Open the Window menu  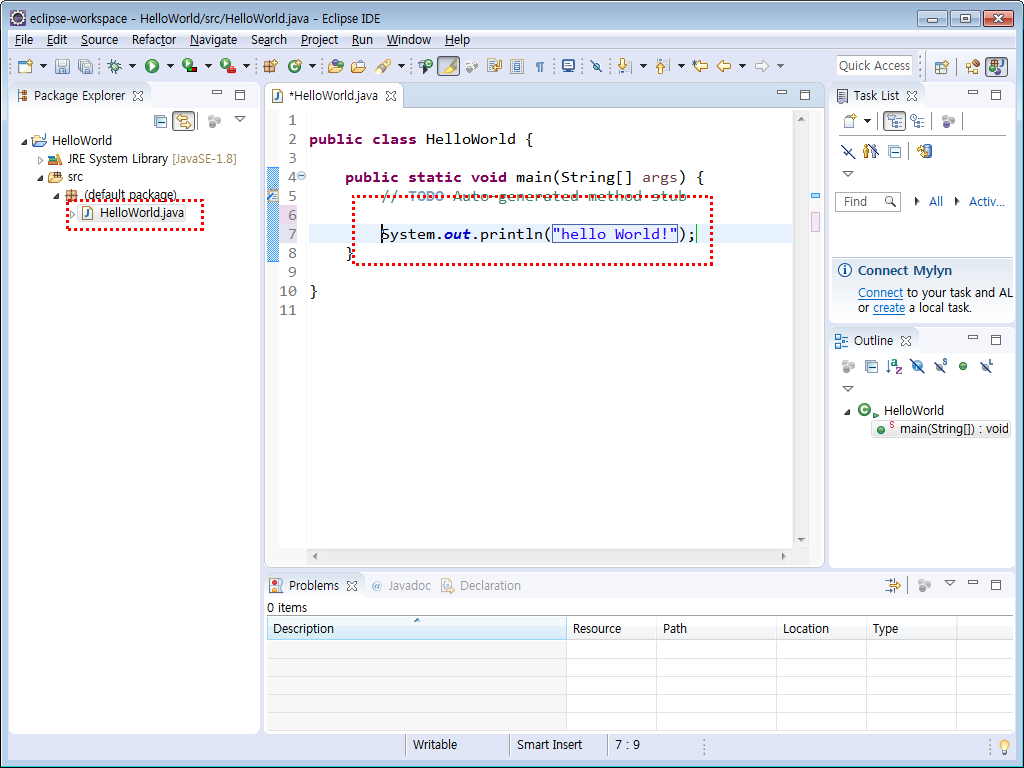point(409,40)
